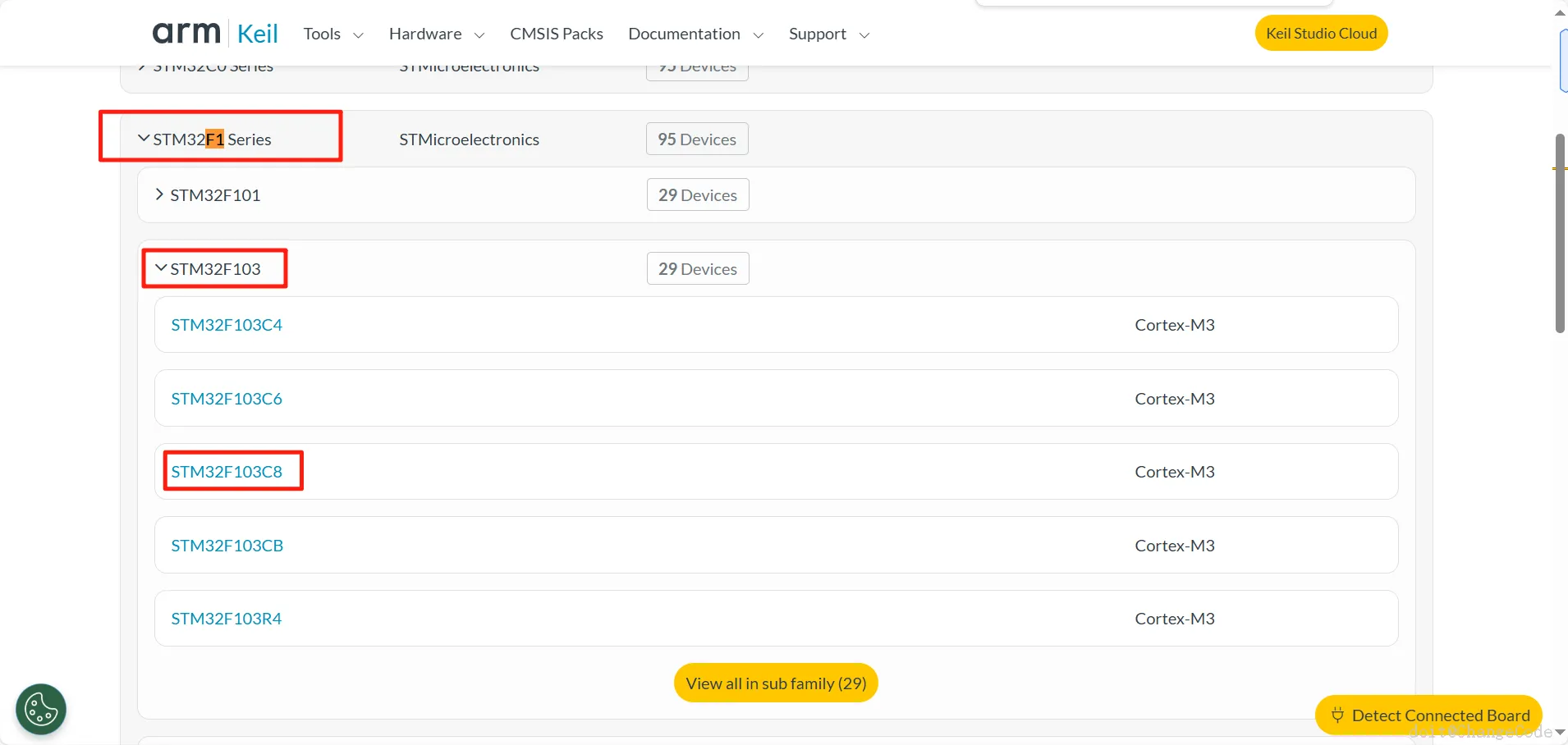Click the page vertical scrollbar thumb

(1560, 234)
